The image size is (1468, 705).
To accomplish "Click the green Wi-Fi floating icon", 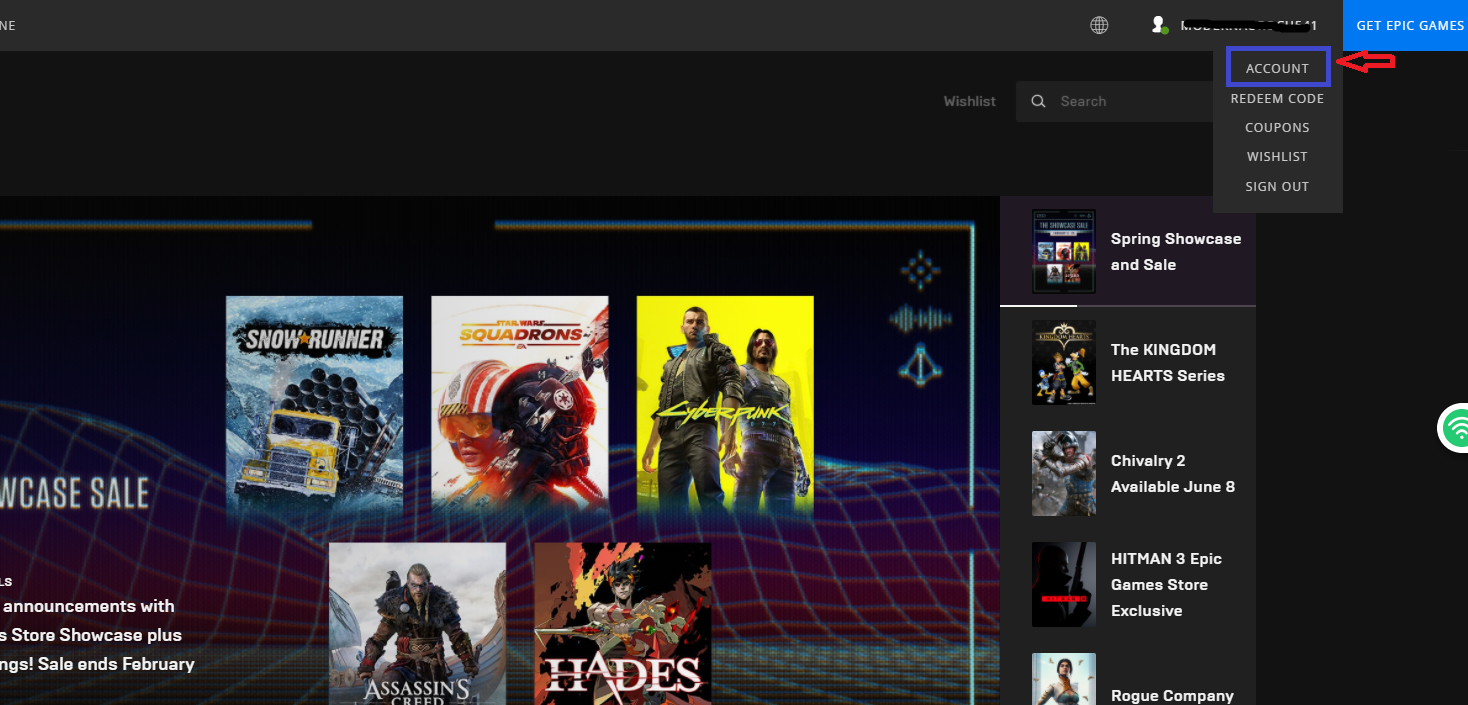I will pyautogui.click(x=1457, y=429).
